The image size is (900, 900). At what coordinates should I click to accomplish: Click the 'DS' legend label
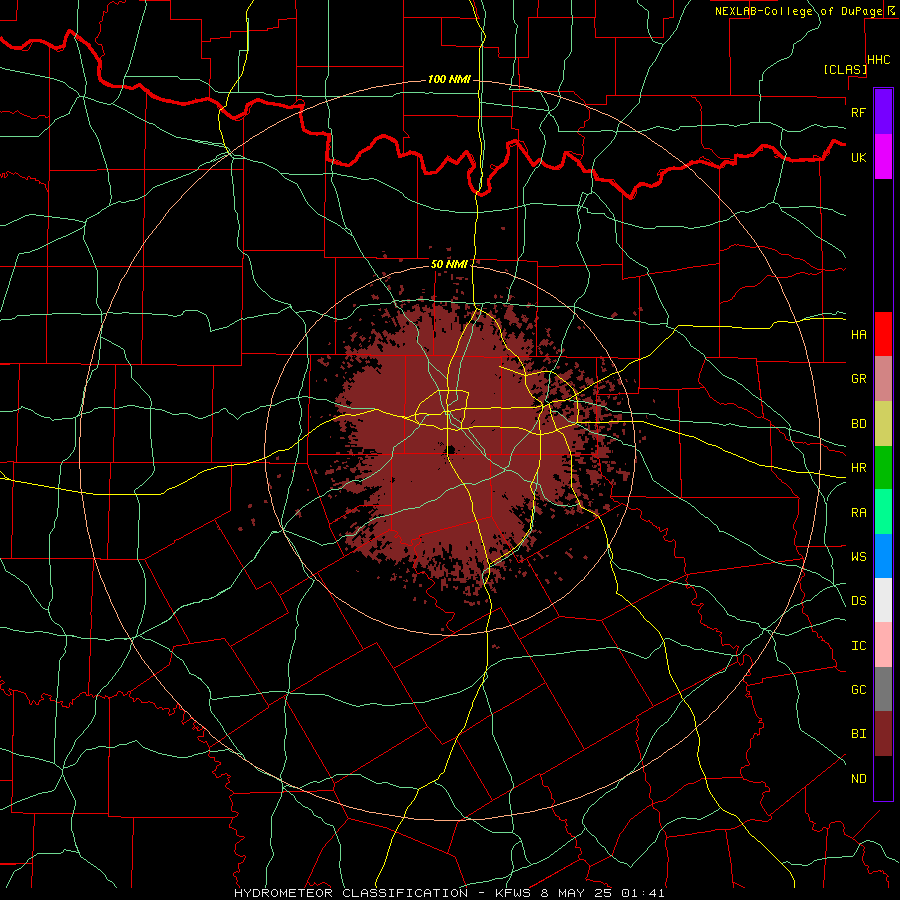click(x=858, y=601)
